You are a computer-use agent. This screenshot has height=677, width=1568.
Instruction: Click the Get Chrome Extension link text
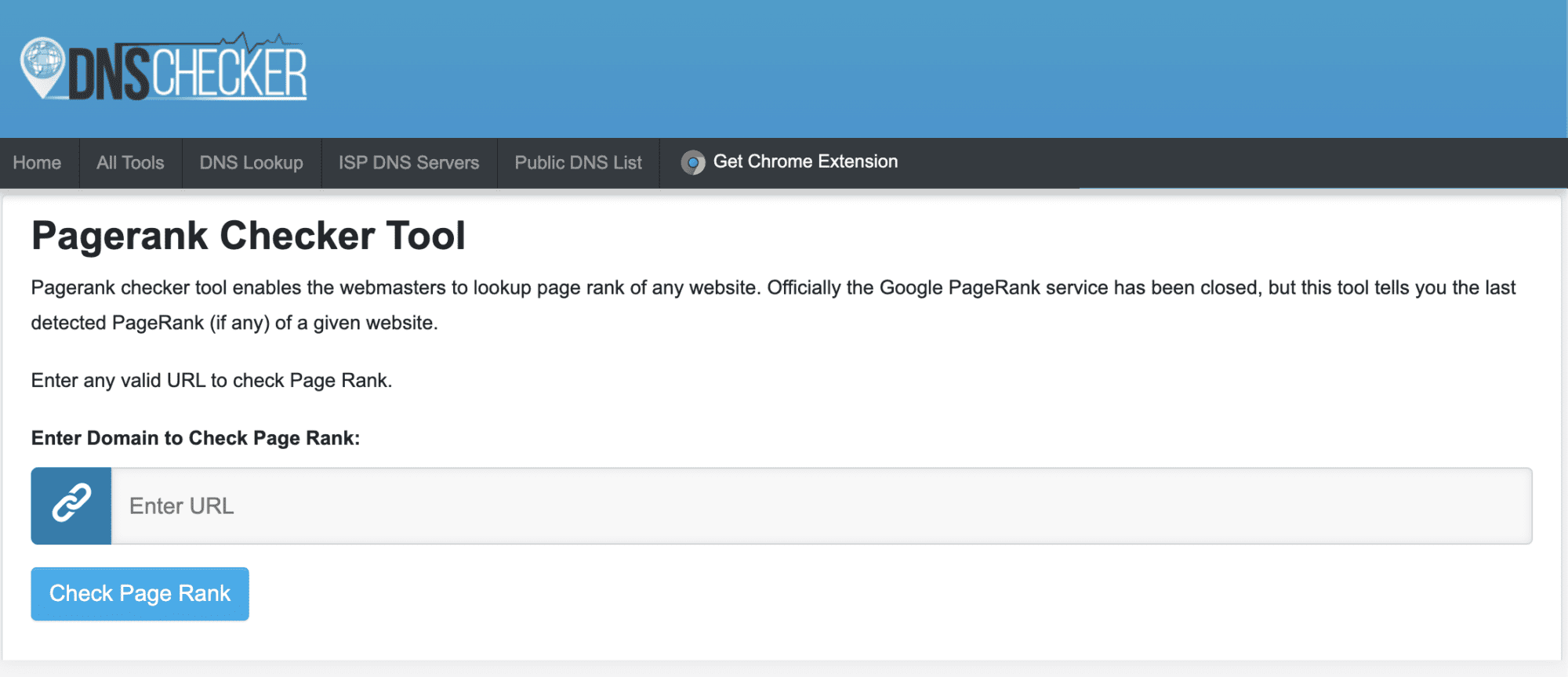pos(805,161)
